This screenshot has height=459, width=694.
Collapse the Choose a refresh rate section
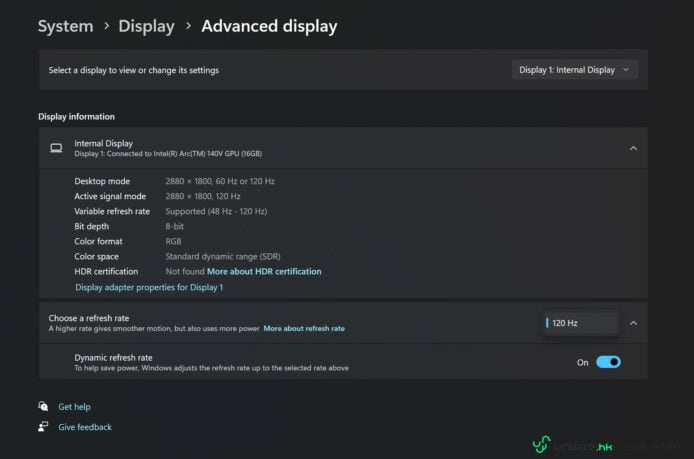pyautogui.click(x=633, y=323)
